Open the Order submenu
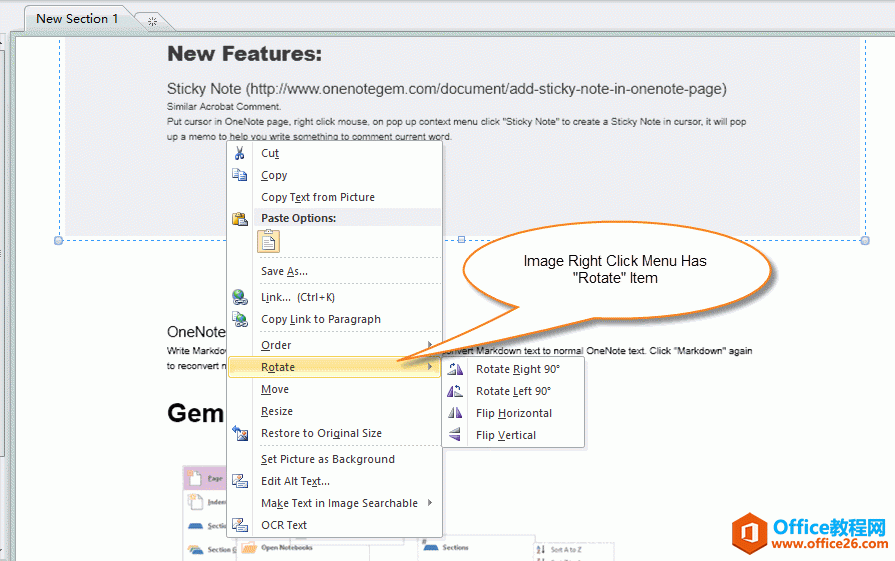Image resolution: width=895 pixels, height=561 pixels. 335,345
